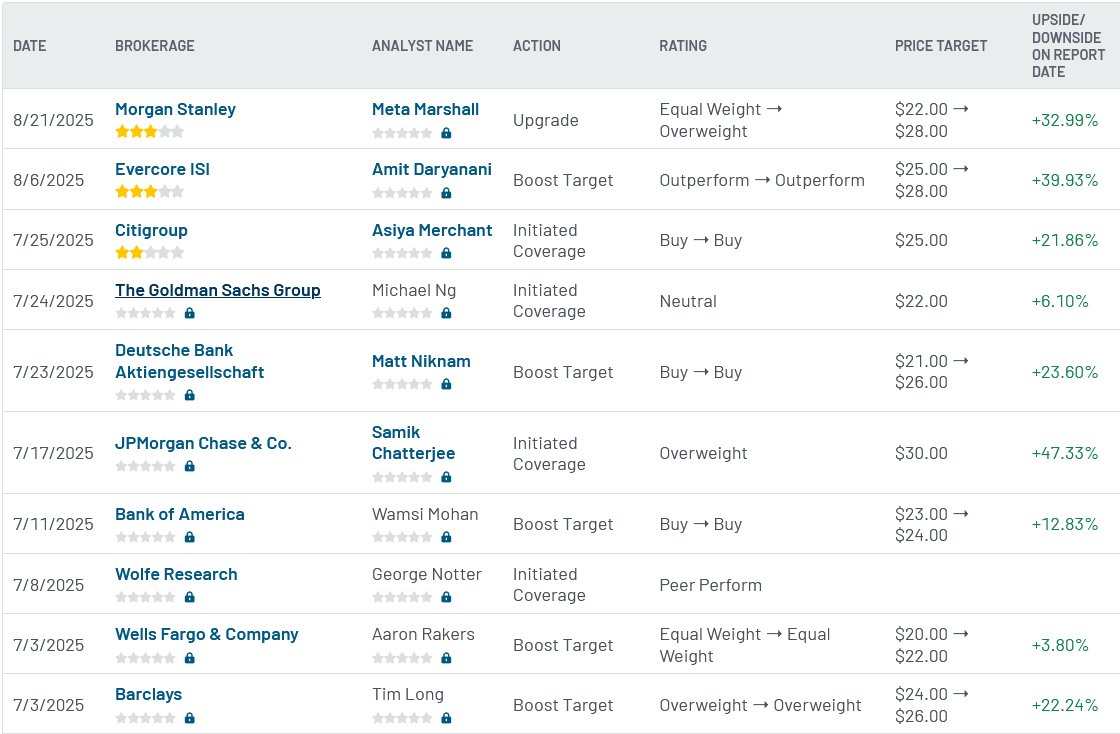The width and height of the screenshot is (1120, 734).
Task: Open The Goldman Sachs Group link
Action: (217, 290)
